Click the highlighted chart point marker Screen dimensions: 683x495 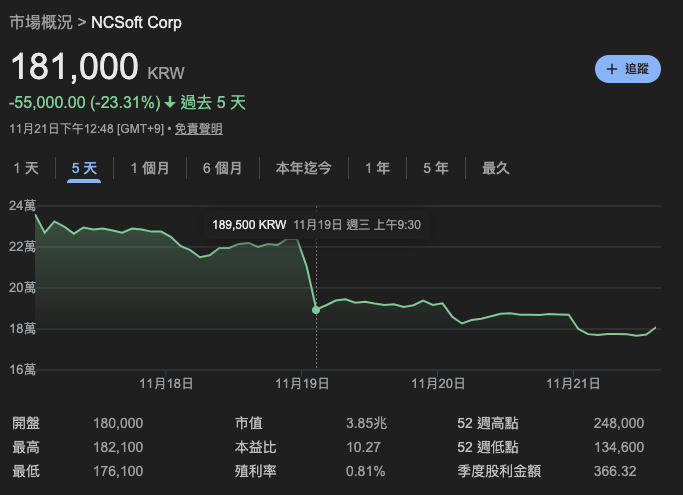pos(316,310)
